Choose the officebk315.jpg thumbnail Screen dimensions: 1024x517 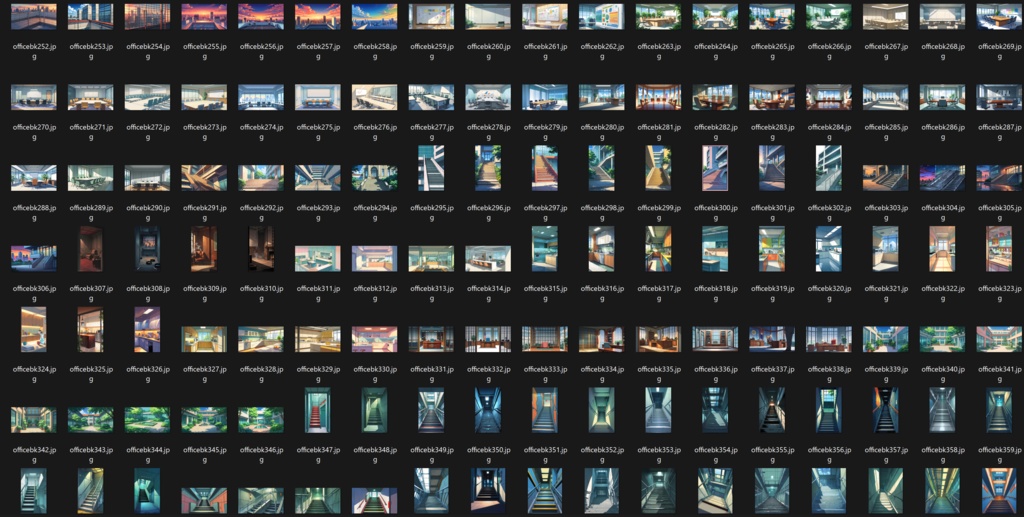click(x=545, y=249)
